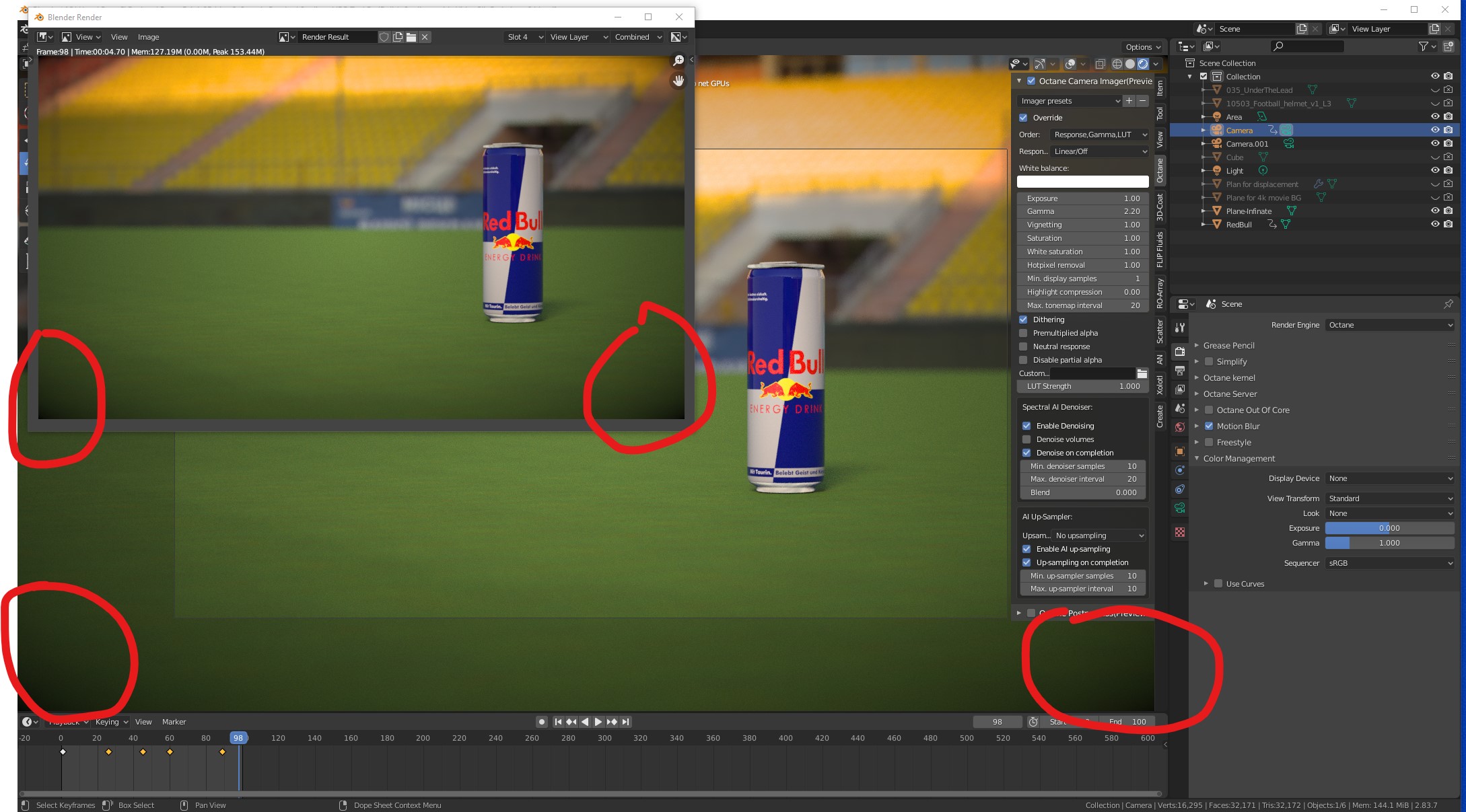Select the Camera.001 item in the outliner
Viewport: 1466px width, 812px height.
1247,144
